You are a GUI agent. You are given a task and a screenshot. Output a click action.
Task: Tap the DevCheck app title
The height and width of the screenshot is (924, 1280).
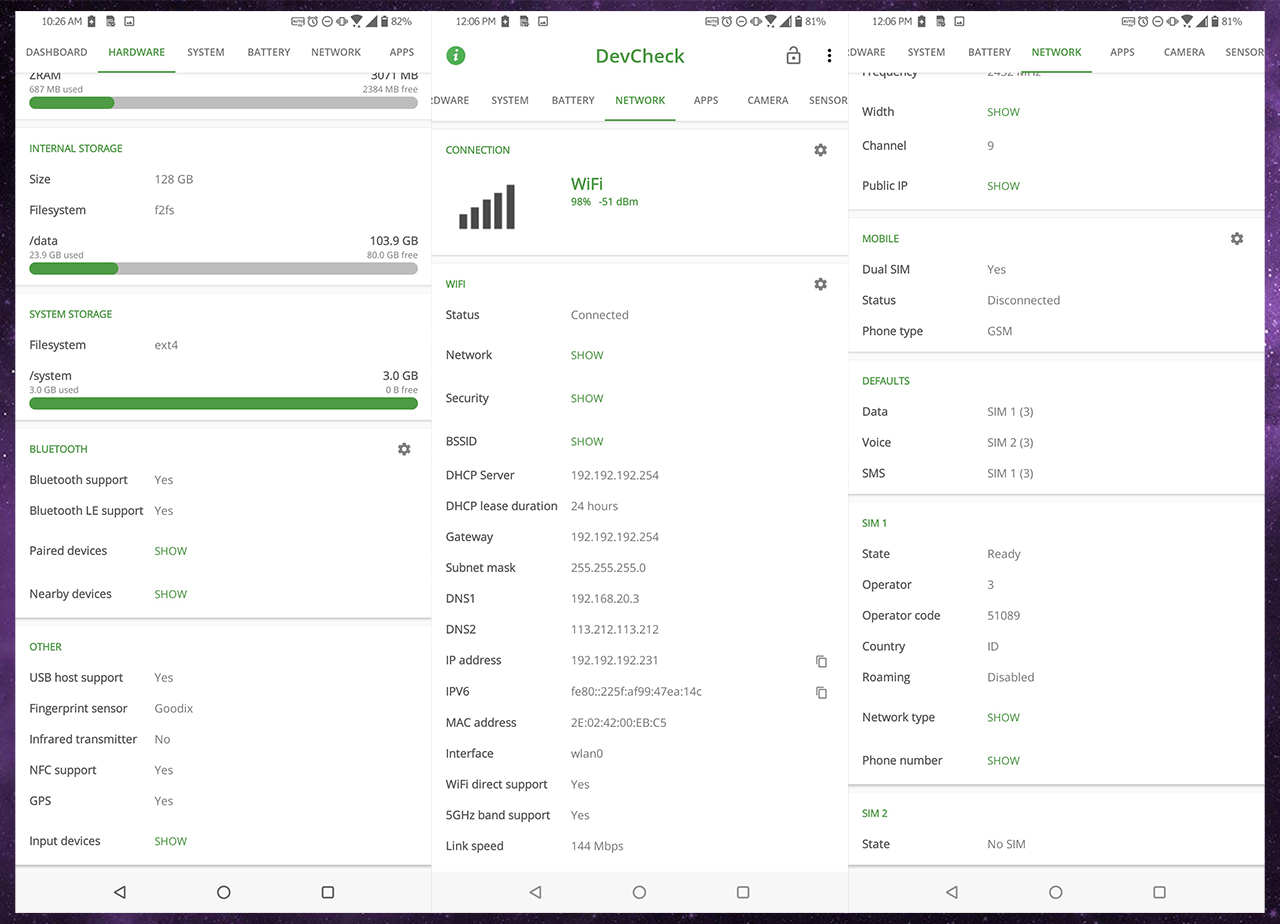pyautogui.click(x=640, y=56)
